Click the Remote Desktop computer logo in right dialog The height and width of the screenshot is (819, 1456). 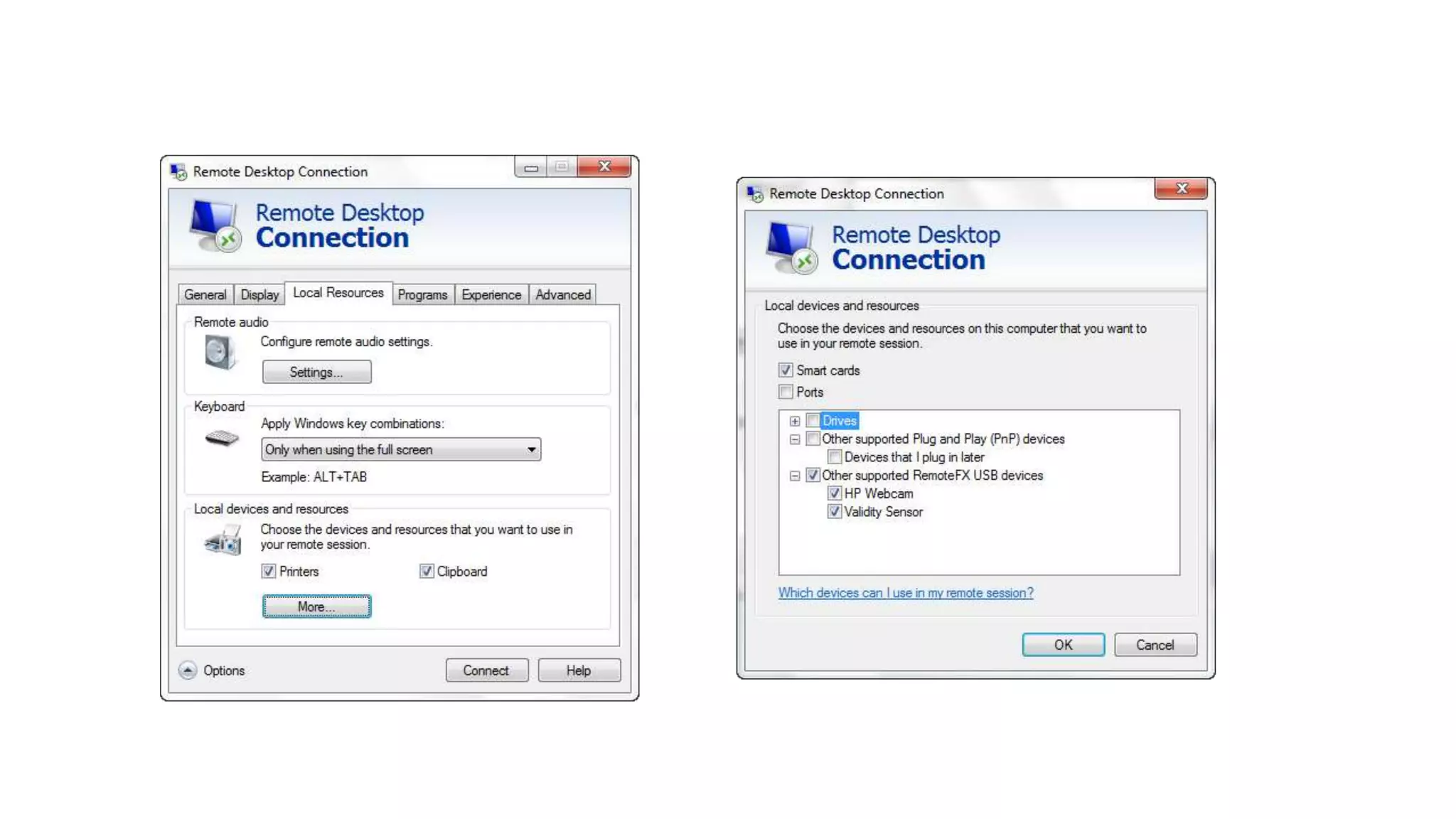pyautogui.click(x=792, y=247)
